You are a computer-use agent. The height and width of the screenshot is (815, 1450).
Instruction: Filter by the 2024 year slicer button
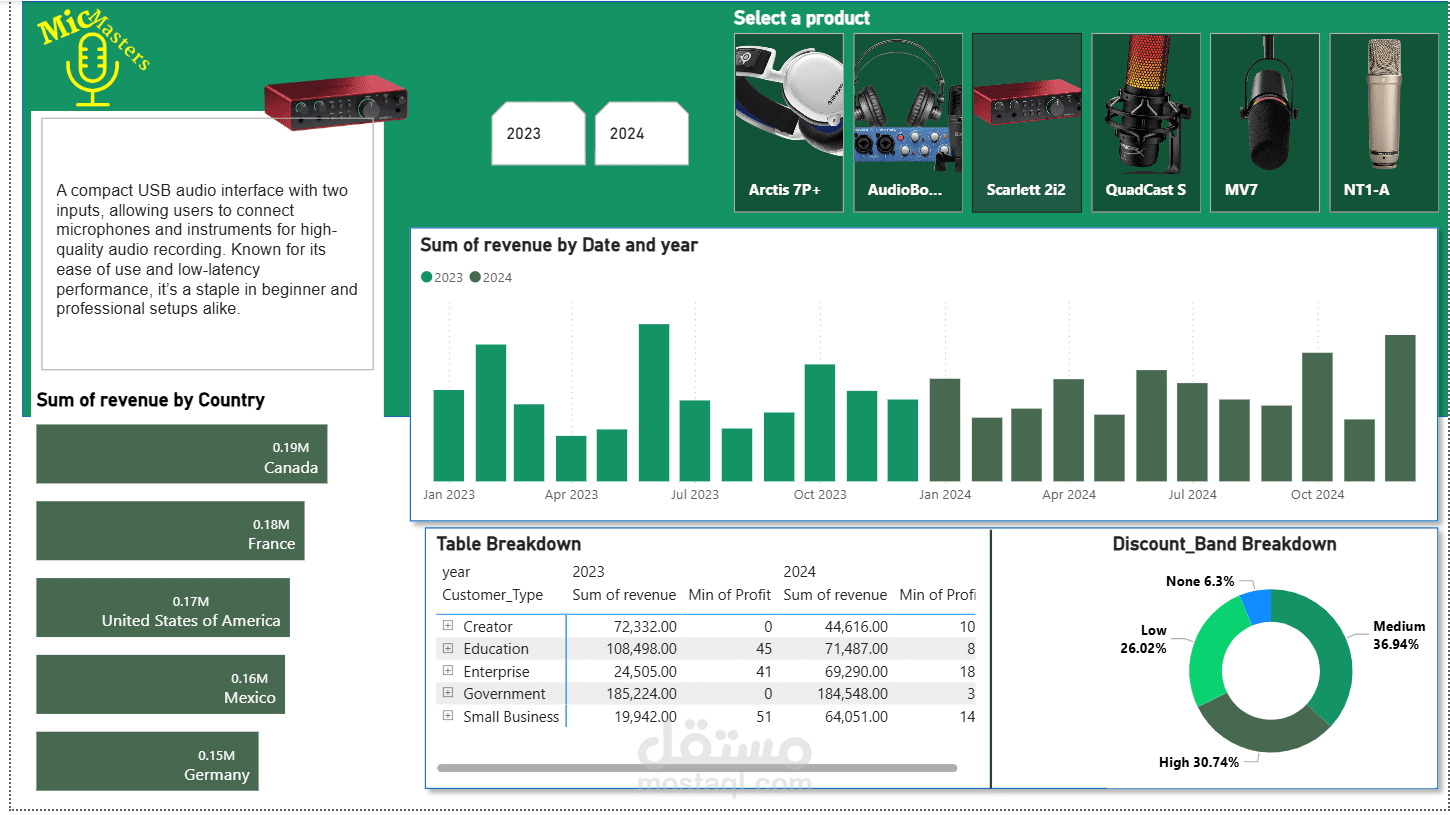tap(642, 133)
